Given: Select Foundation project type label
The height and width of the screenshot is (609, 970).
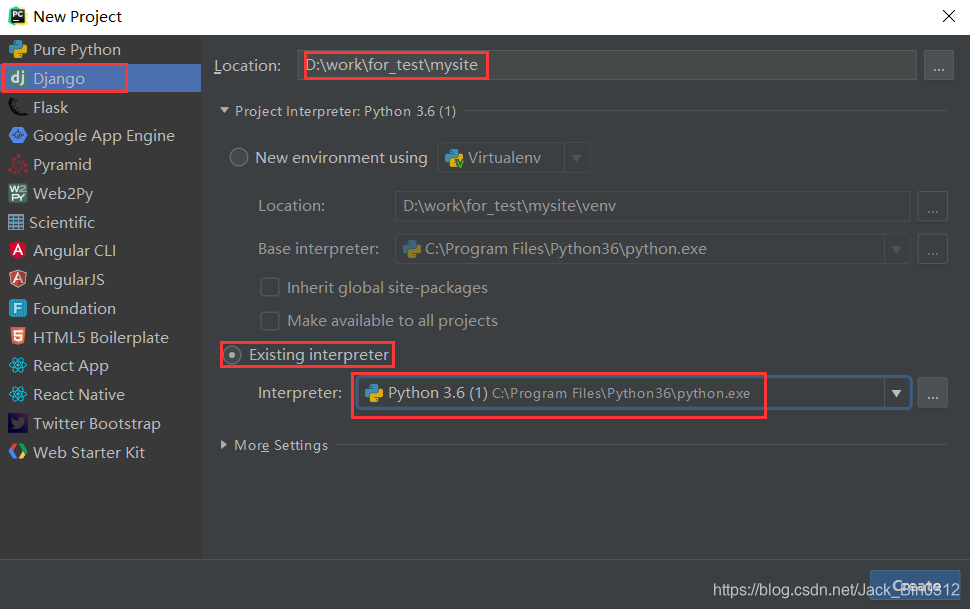Looking at the screenshot, I should coord(74,308).
